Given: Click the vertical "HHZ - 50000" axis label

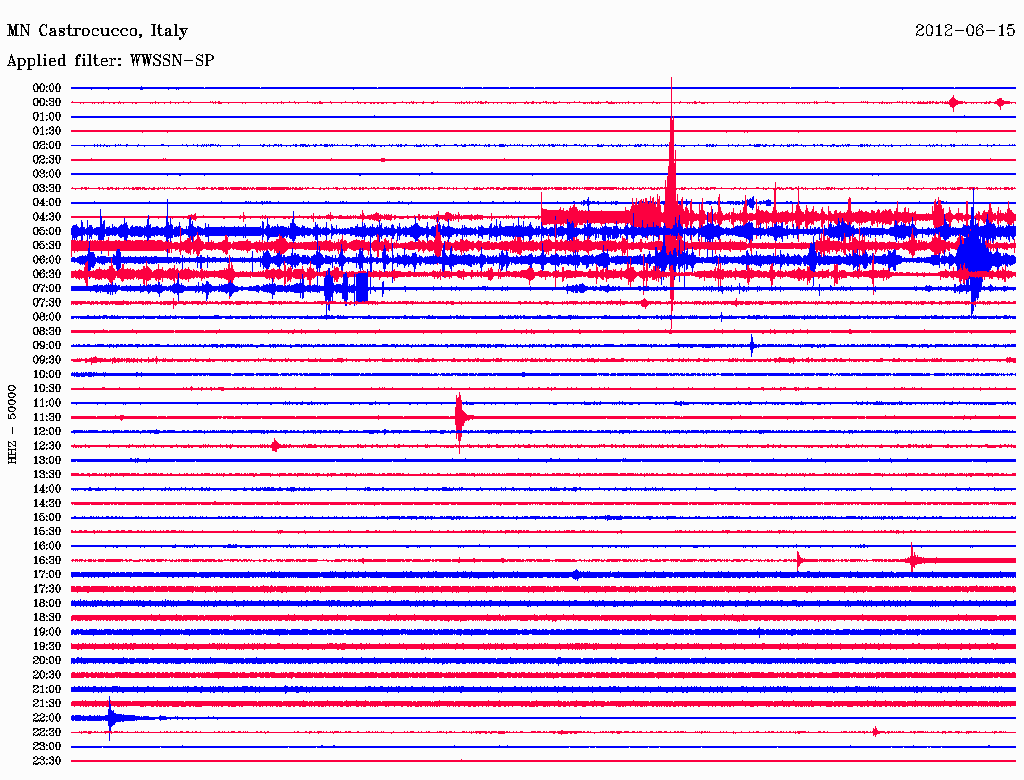Looking at the screenshot, I should pos(12,423).
